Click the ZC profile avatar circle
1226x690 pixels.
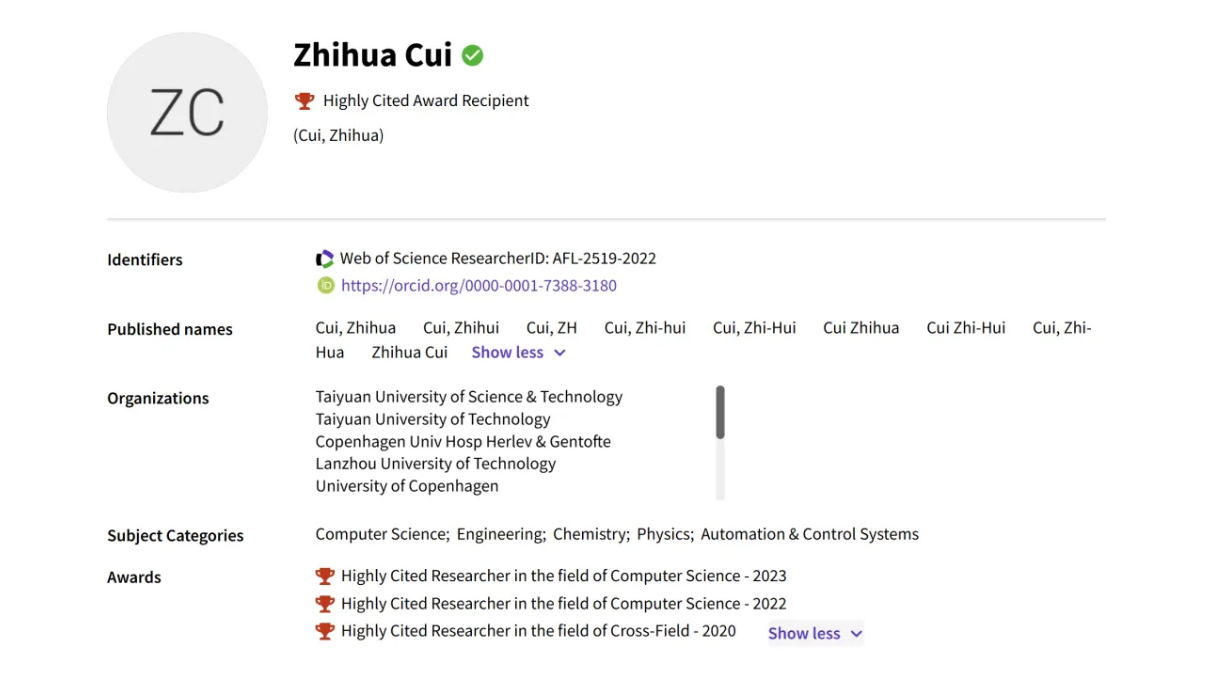click(187, 112)
